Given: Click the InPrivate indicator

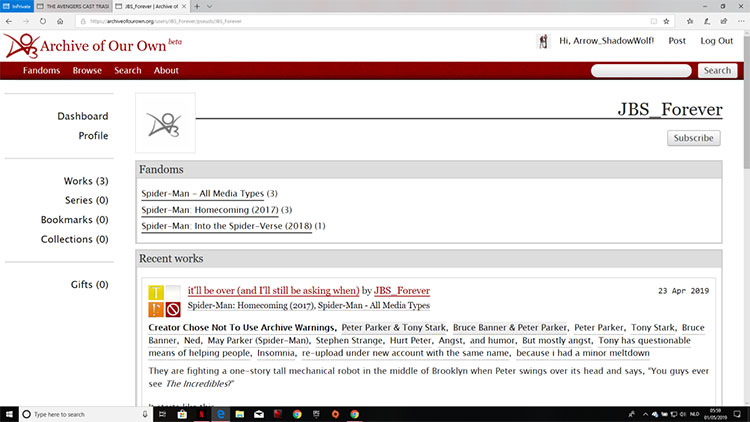Looking at the screenshot, I should click(17, 6).
